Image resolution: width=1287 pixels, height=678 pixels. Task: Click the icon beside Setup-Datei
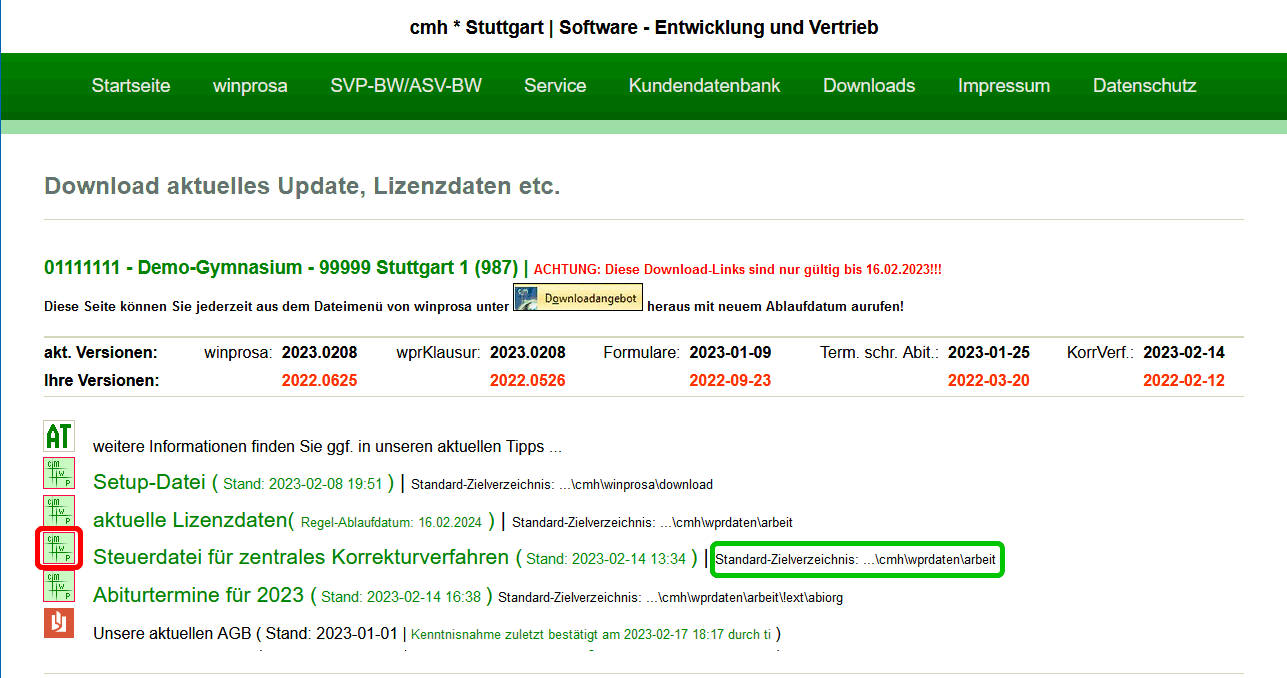[x=59, y=473]
